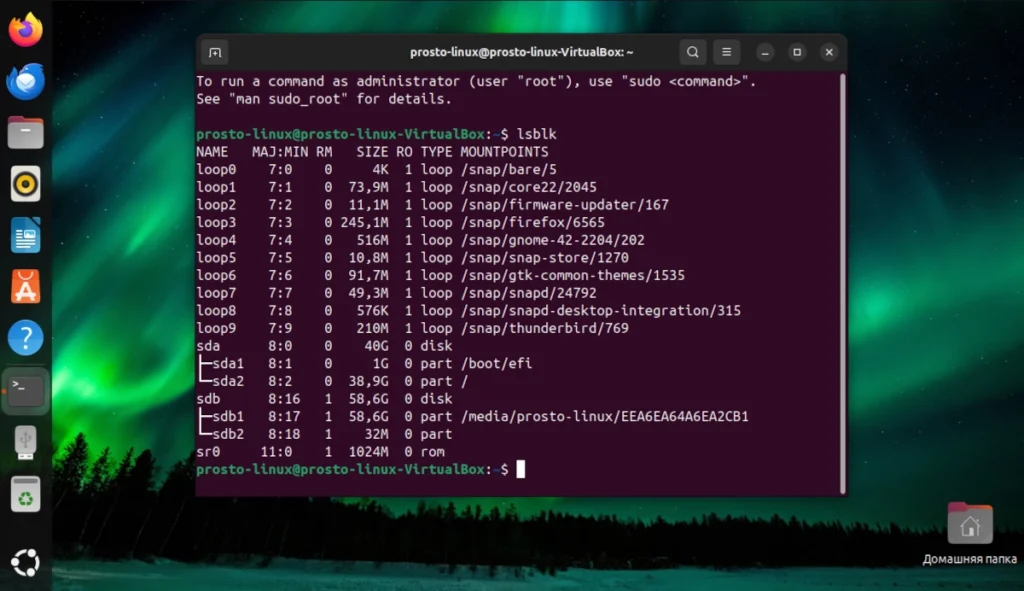Close the terminal window

(x=829, y=52)
